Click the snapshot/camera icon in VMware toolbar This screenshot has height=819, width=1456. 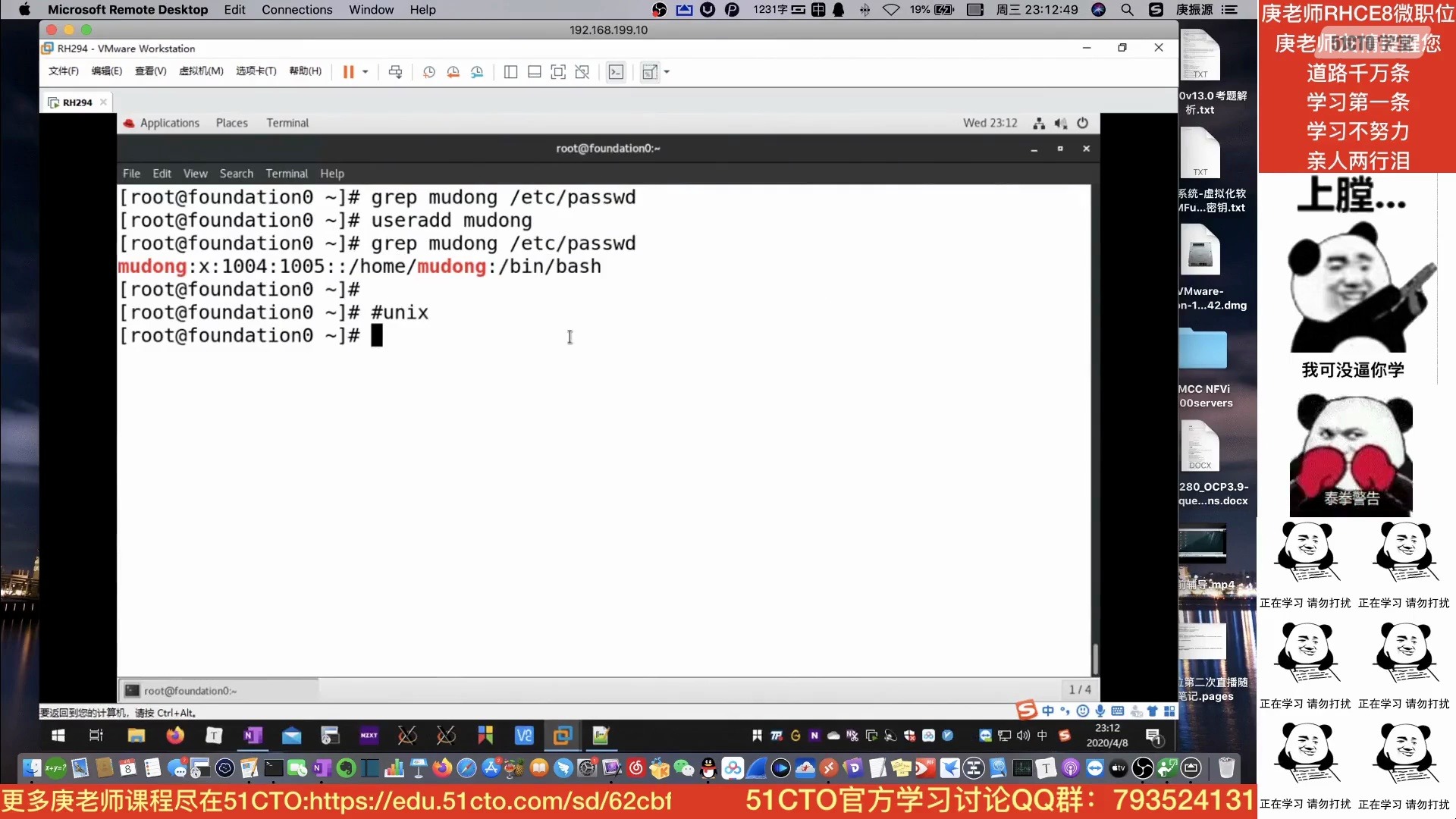[x=428, y=72]
